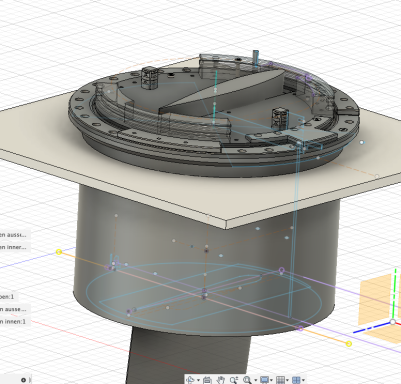The image size is (401, 384).
Task: Open the Display Settings monitor icon
Action: point(264,380)
